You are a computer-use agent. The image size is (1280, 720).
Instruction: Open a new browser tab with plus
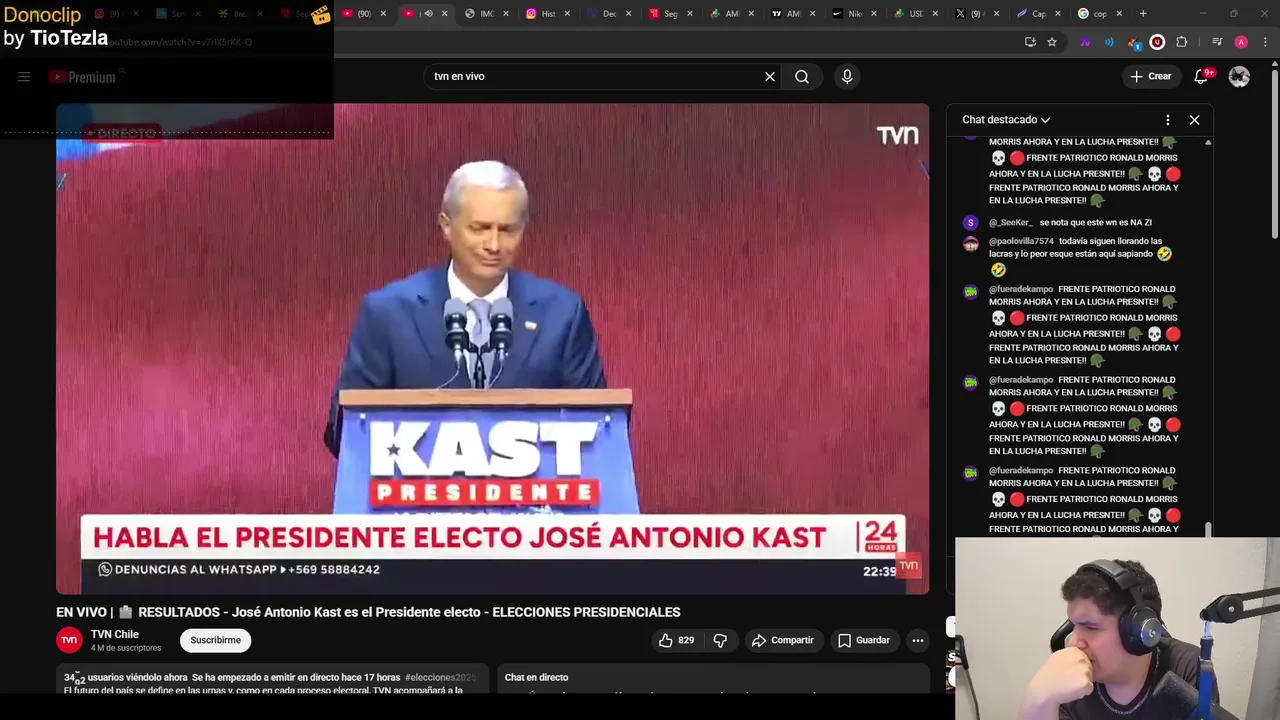coord(1143,14)
